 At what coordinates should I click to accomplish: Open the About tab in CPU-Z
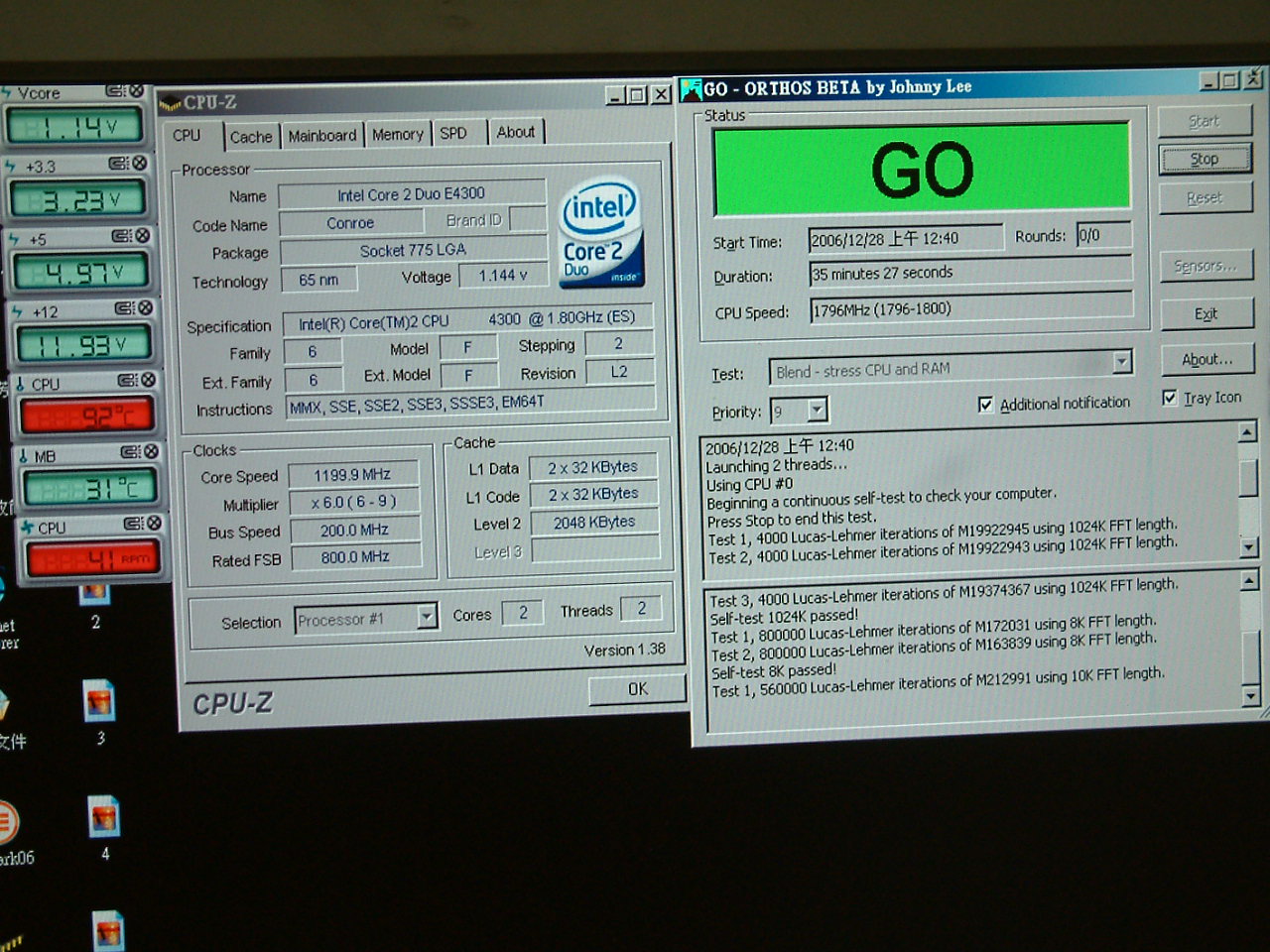[516, 132]
